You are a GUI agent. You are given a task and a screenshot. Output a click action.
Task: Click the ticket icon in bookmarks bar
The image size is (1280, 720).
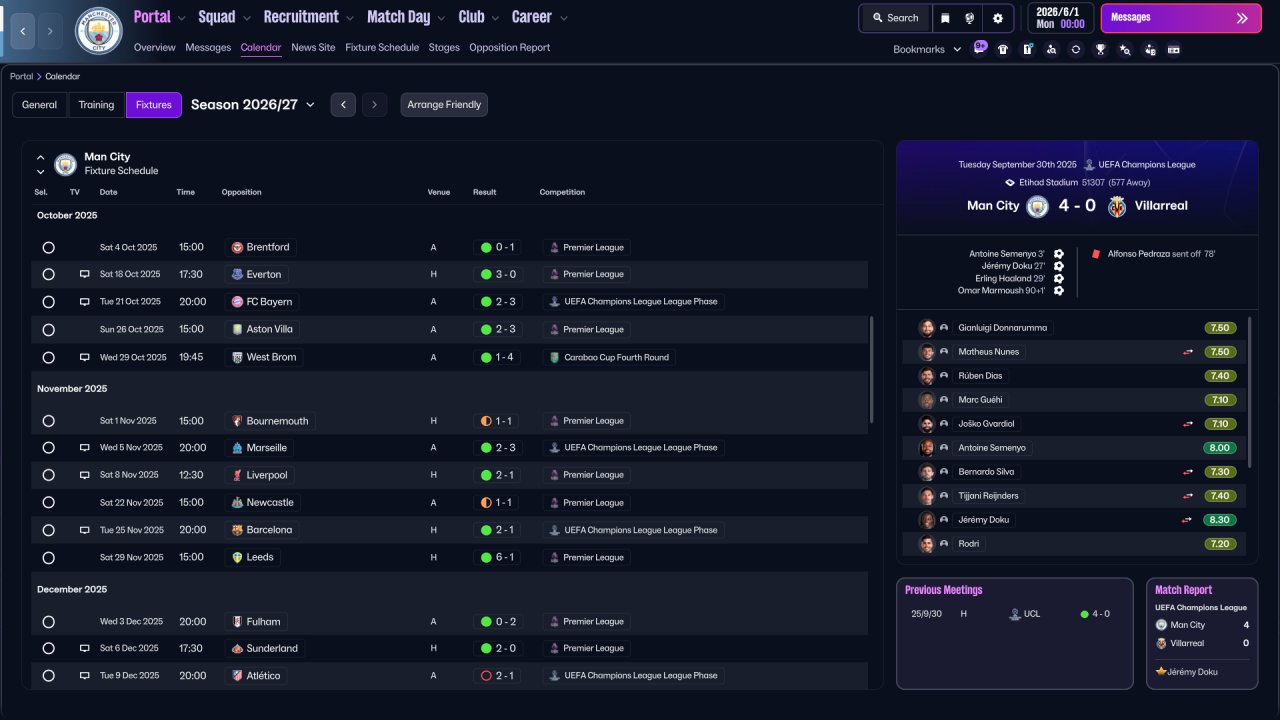[1173, 49]
